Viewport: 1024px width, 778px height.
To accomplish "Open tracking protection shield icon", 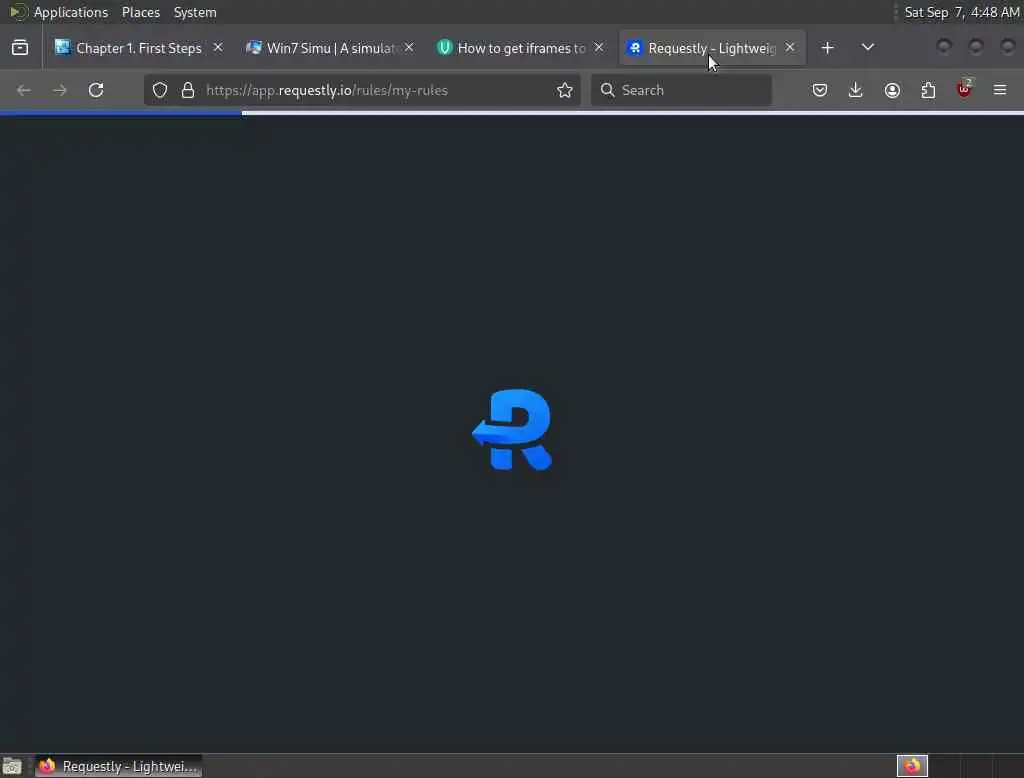I will [x=160, y=90].
